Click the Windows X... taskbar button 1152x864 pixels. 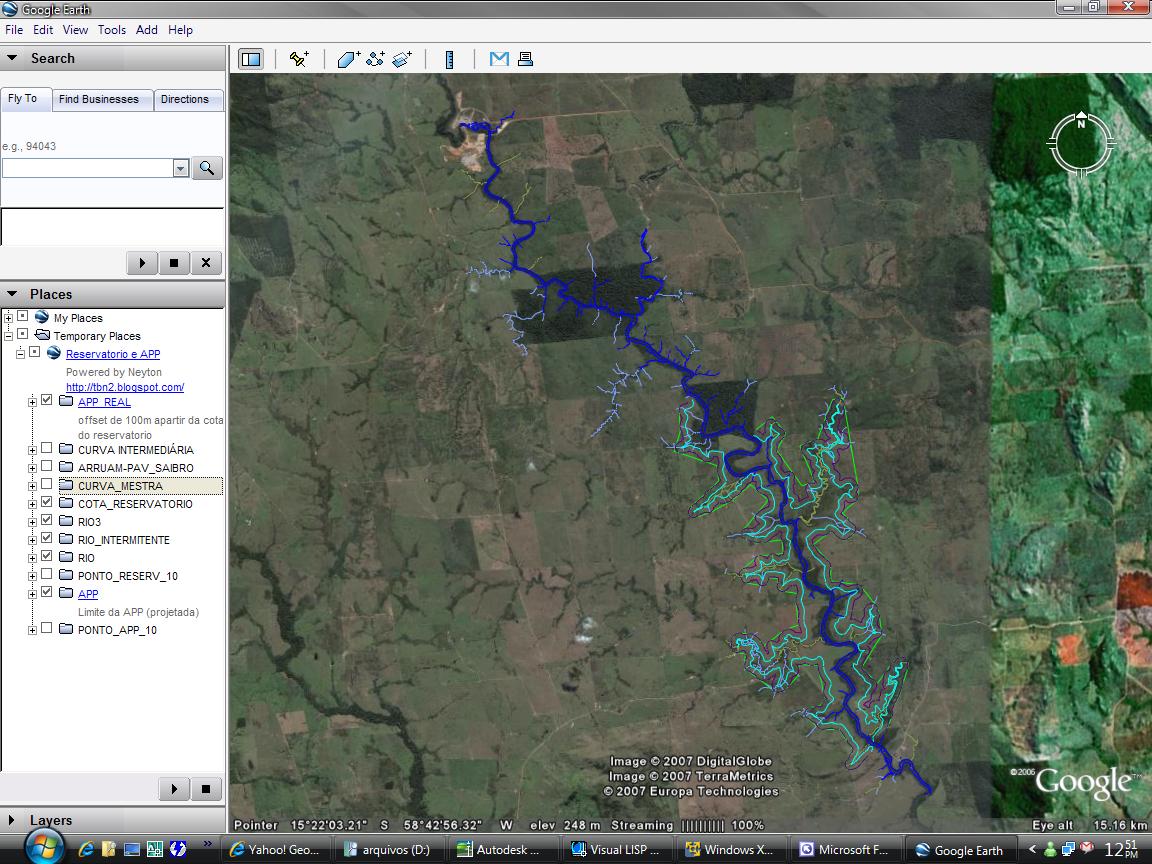731,849
